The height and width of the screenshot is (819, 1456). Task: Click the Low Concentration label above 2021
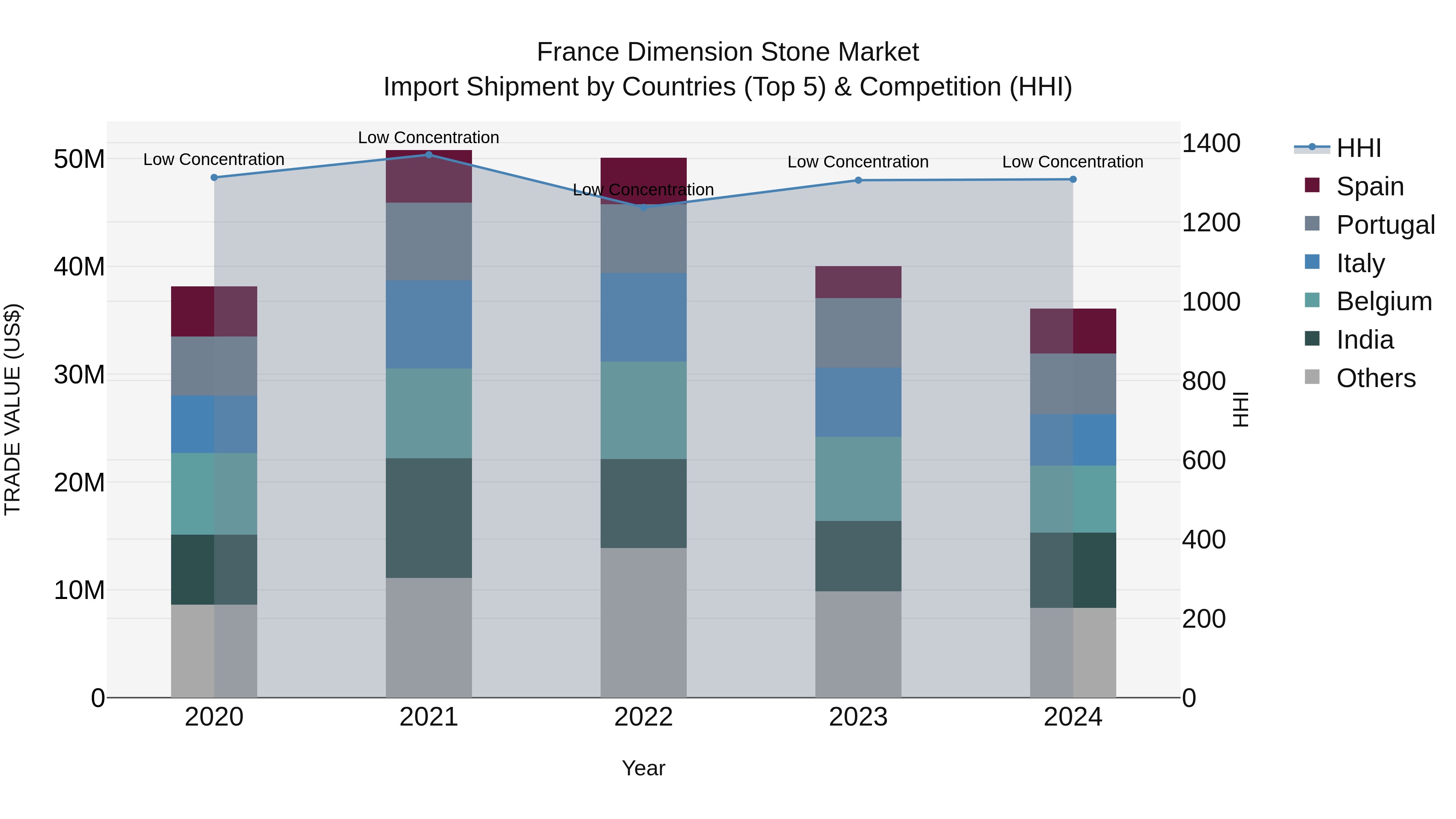pos(428,138)
